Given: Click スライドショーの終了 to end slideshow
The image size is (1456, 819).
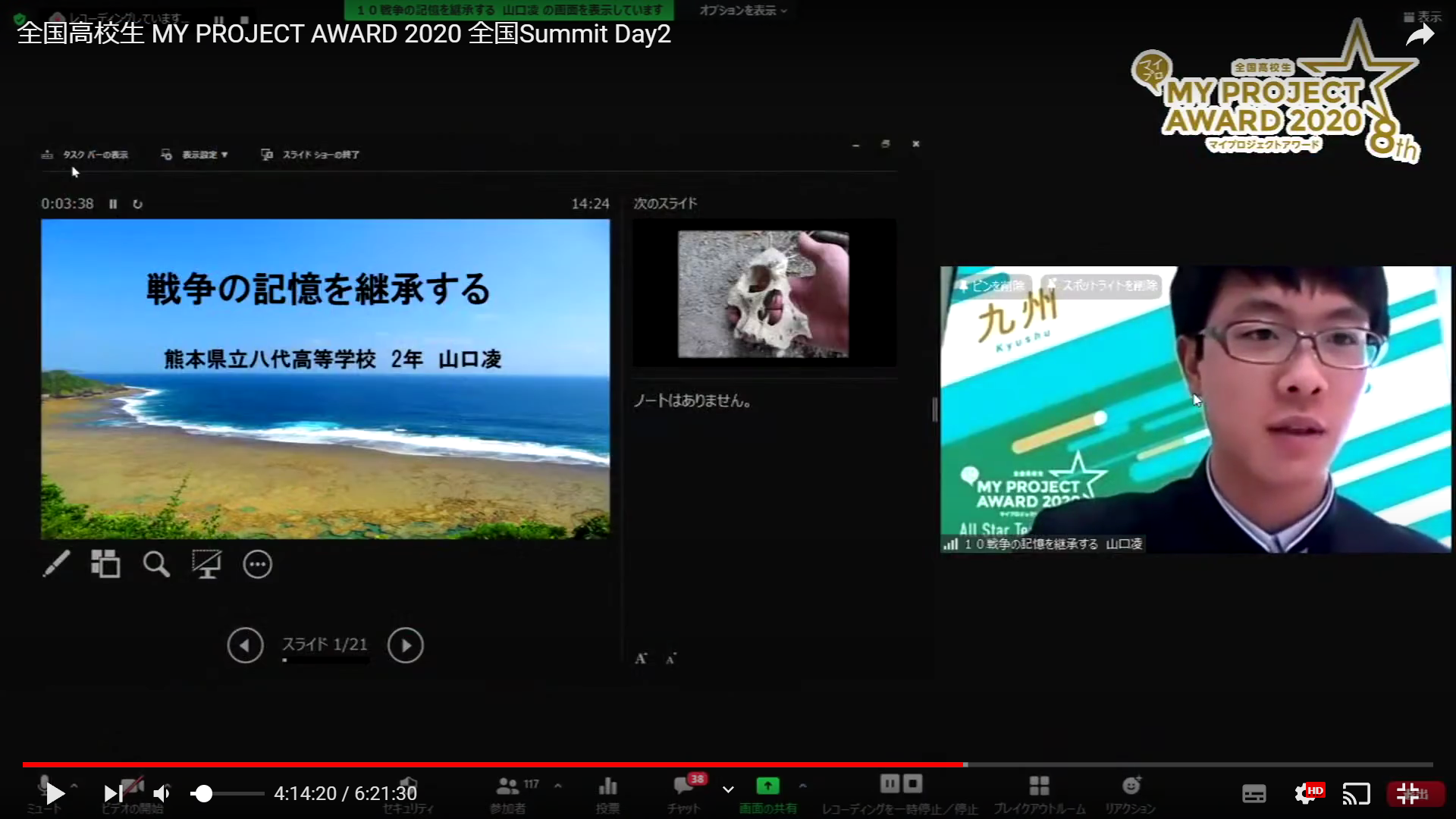Looking at the screenshot, I should point(310,155).
